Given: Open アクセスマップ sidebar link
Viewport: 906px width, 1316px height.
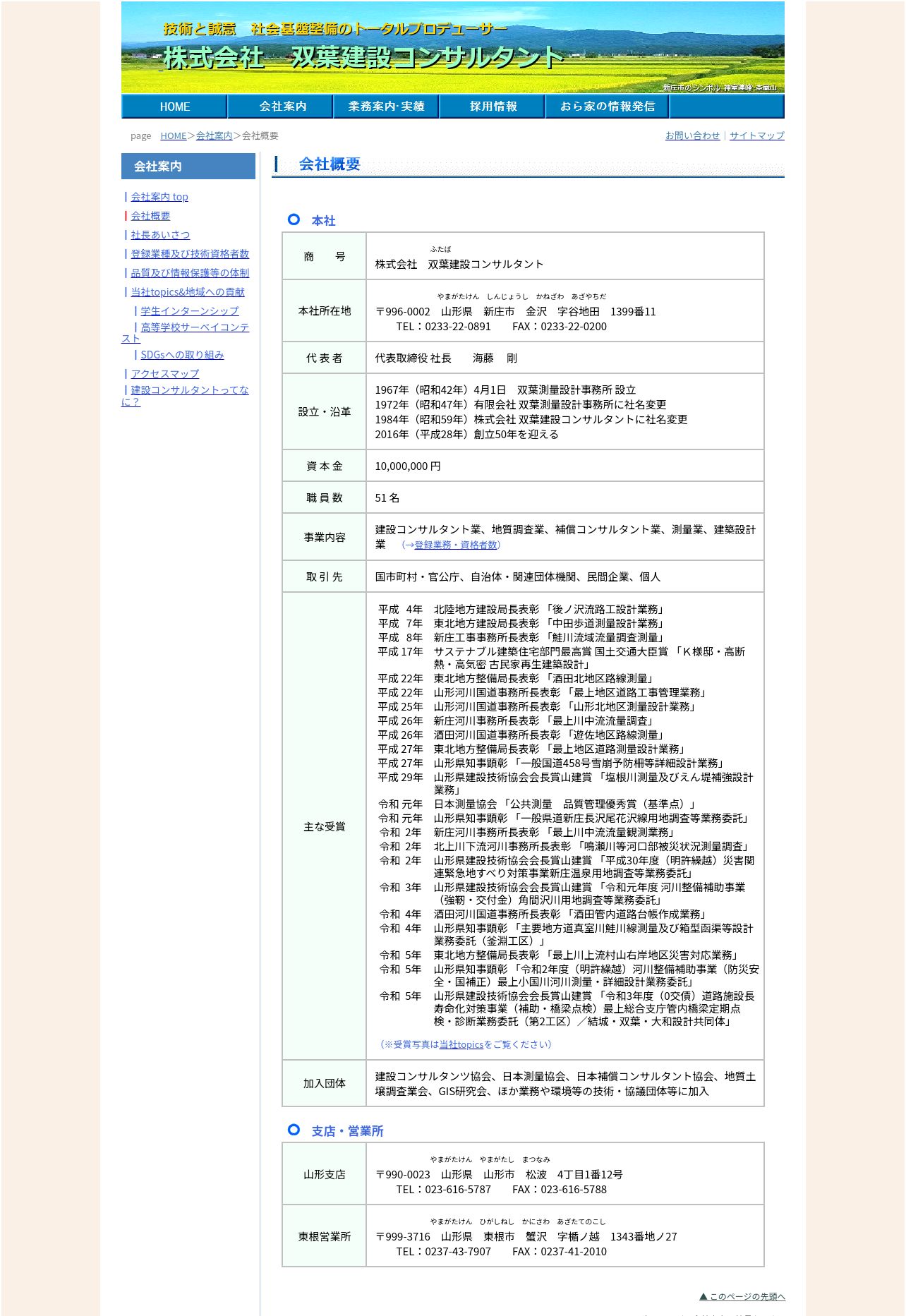Looking at the screenshot, I should pyautogui.click(x=165, y=374).
